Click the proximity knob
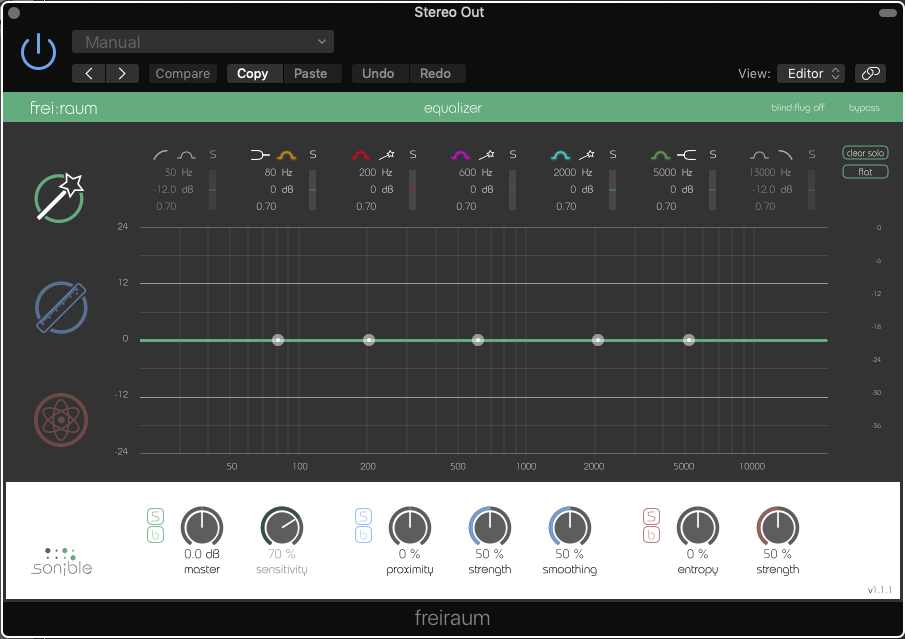 [x=410, y=526]
